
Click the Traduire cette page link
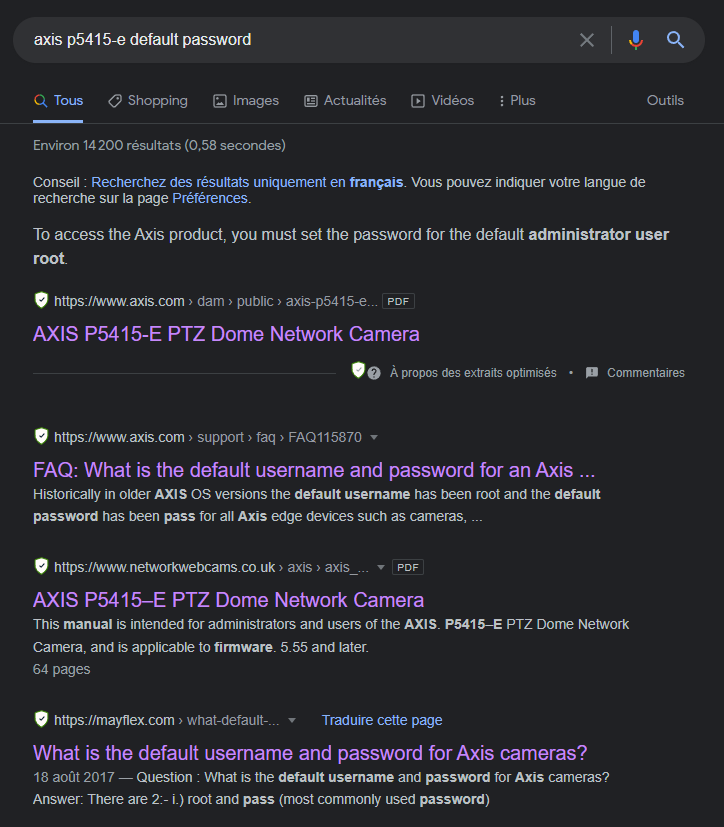point(381,720)
